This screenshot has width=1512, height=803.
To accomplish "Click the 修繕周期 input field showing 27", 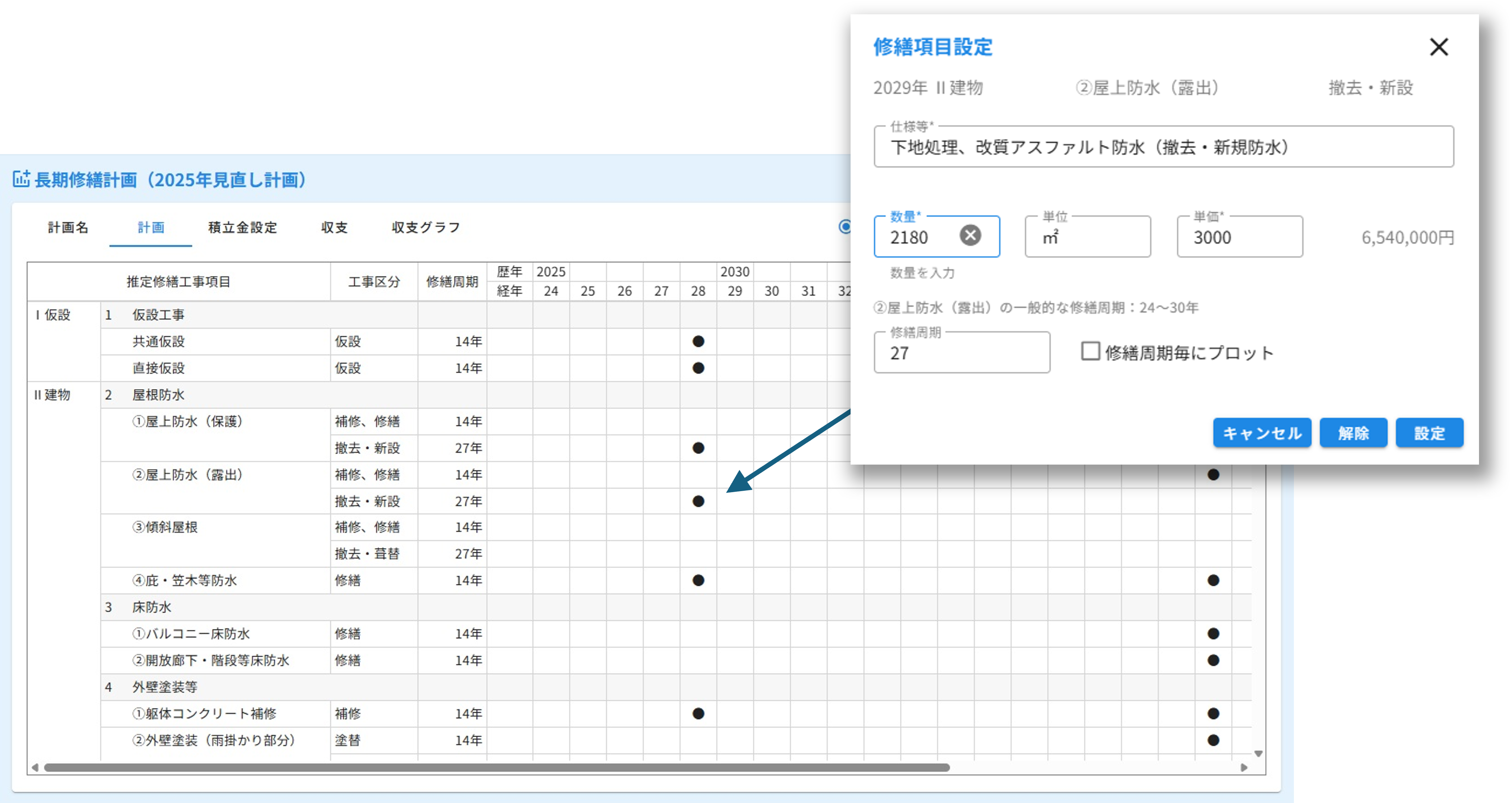I will (x=962, y=352).
